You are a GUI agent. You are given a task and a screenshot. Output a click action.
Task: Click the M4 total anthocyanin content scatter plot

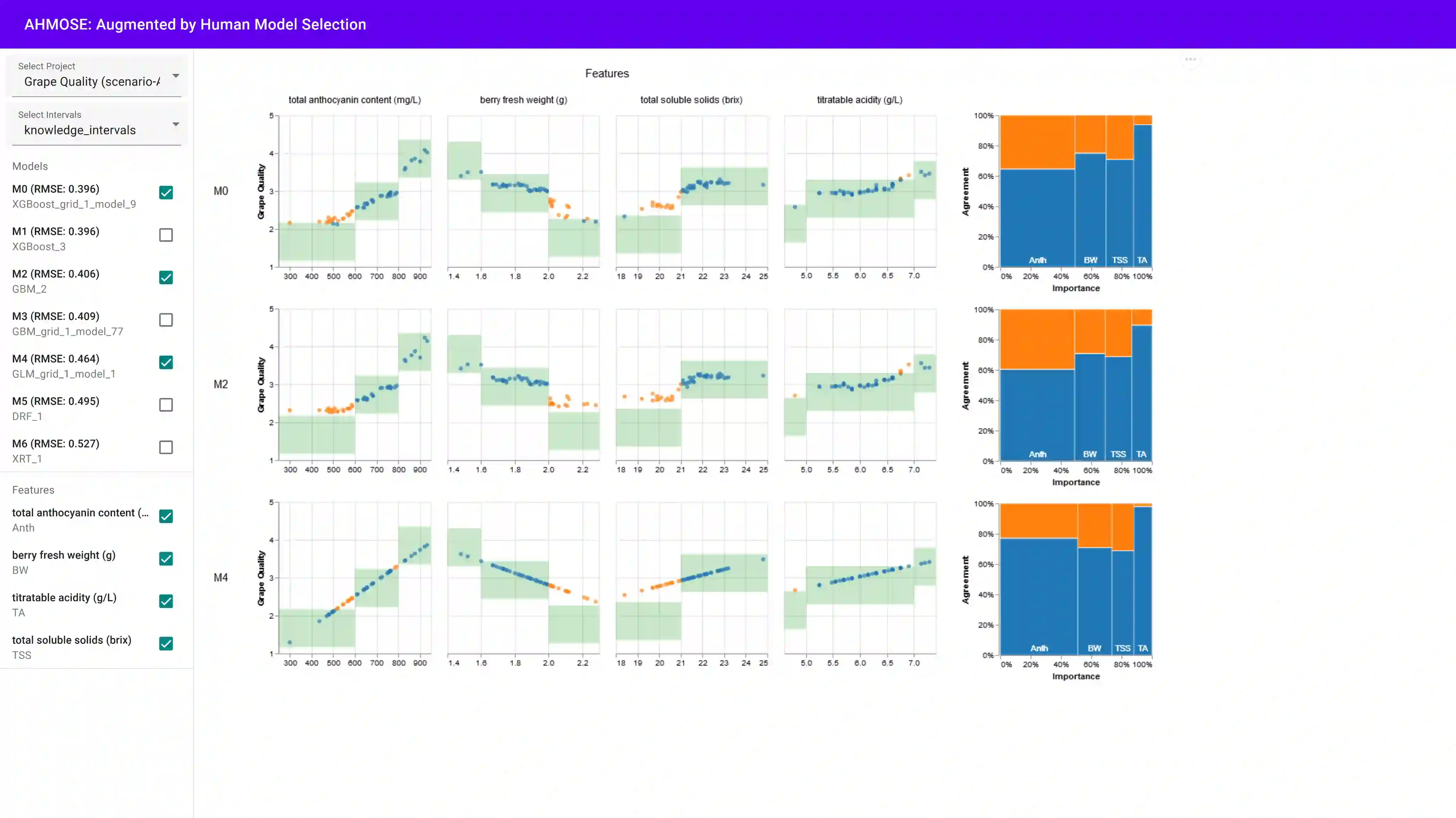[355, 578]
